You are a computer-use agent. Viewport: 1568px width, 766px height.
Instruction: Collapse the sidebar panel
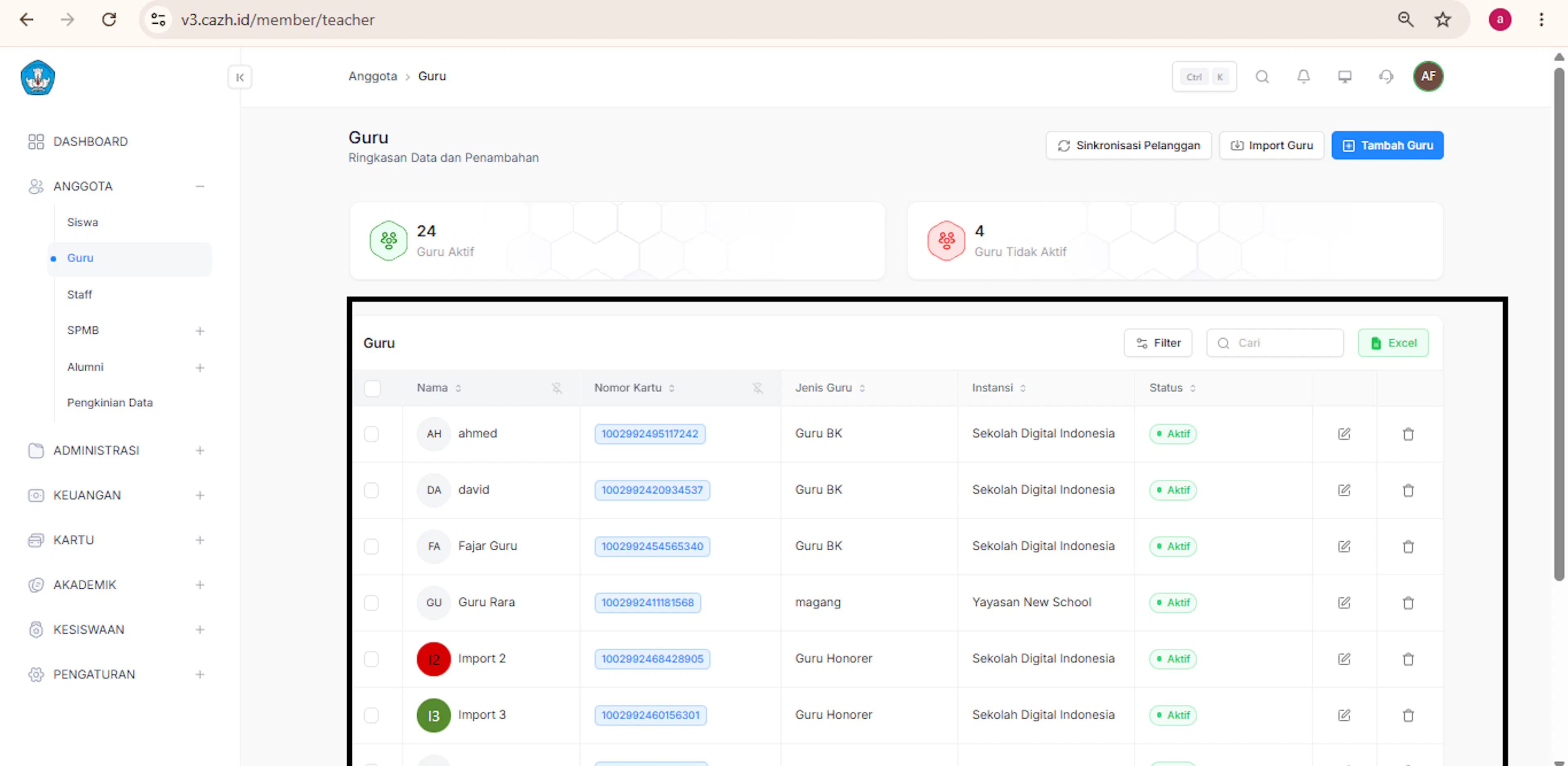pos(240,77)
